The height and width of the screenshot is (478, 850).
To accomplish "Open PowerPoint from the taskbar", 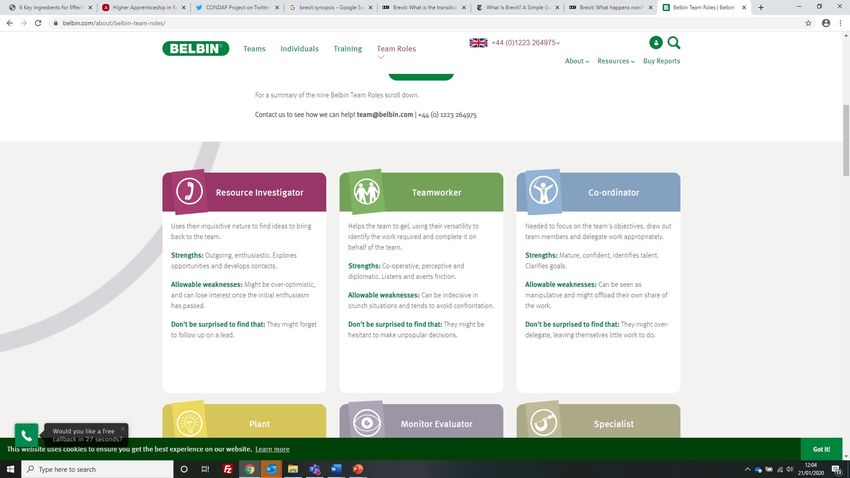I will (358, 469).
